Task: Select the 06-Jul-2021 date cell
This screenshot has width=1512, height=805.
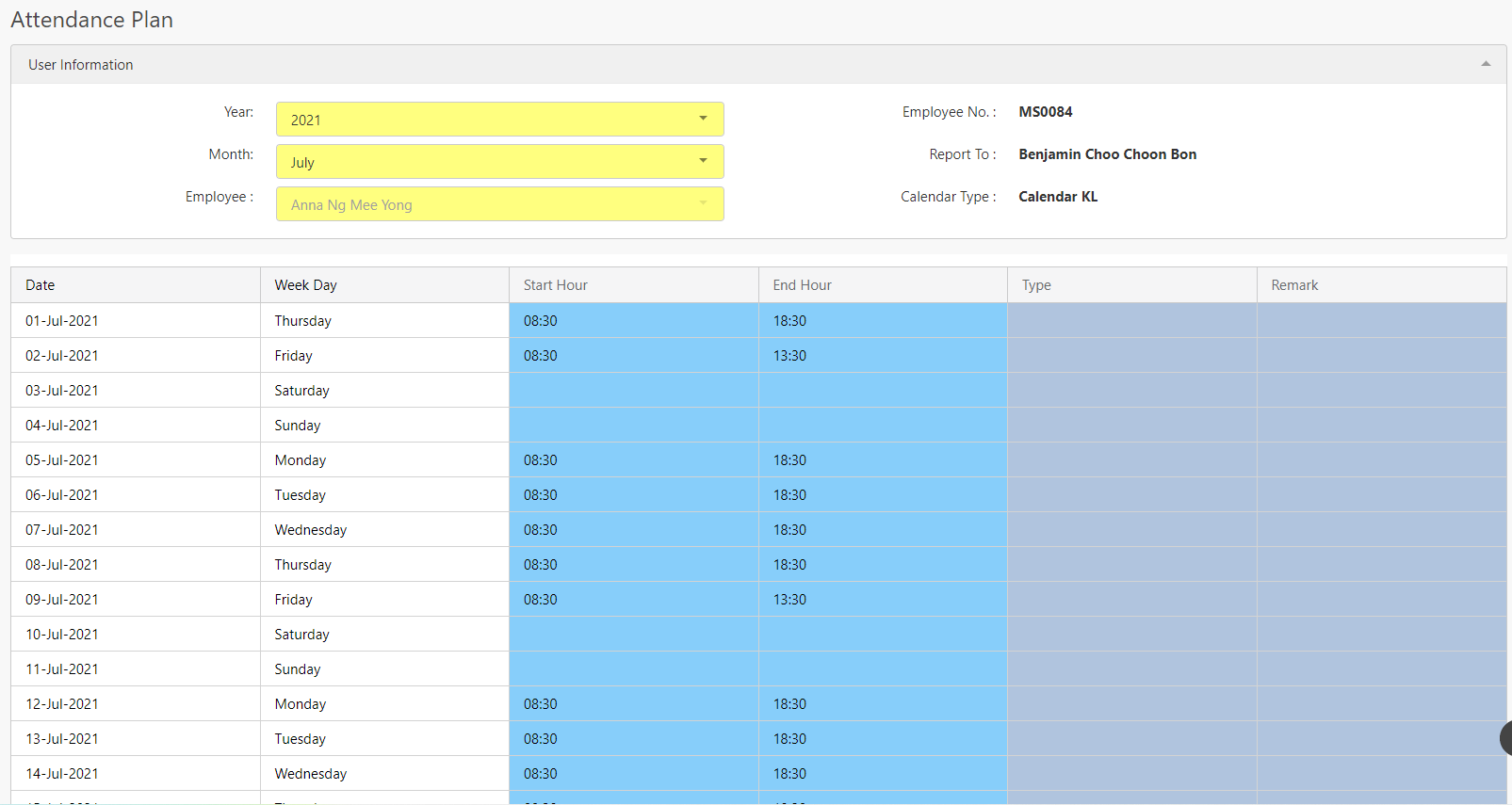Action: (136, 495)
